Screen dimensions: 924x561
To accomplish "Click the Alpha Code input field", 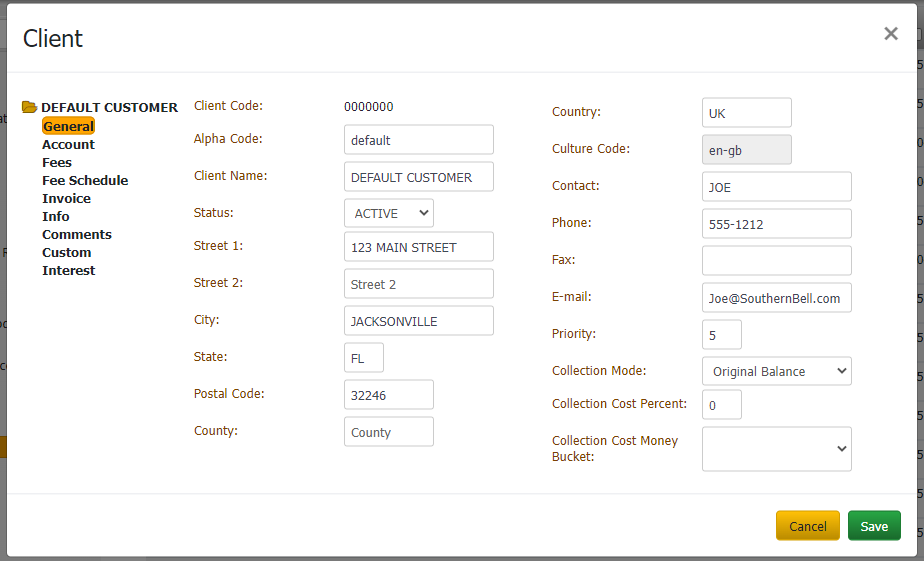I will click(418, 140).
